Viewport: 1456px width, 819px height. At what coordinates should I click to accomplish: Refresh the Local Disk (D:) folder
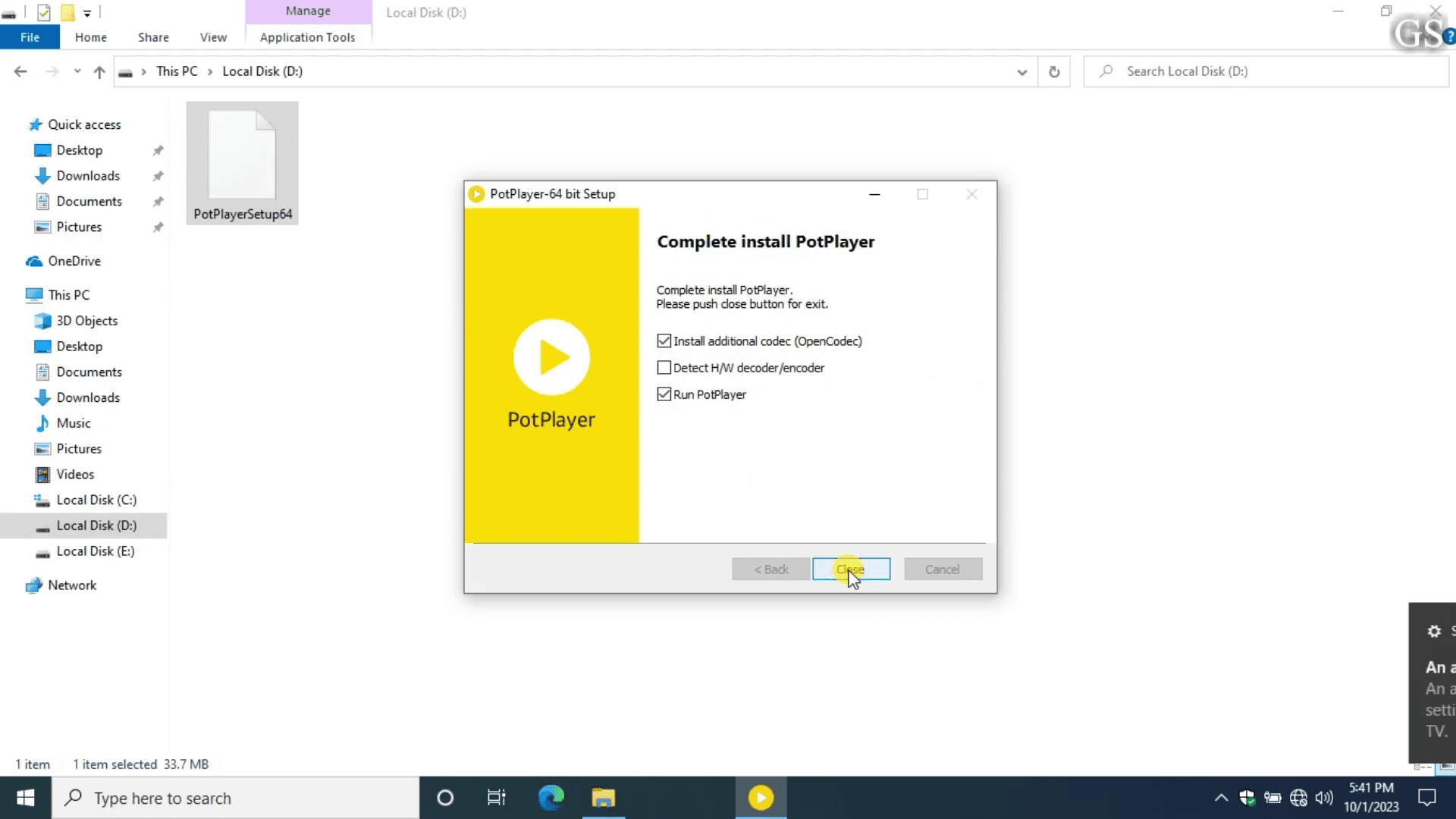(1054, 72)
